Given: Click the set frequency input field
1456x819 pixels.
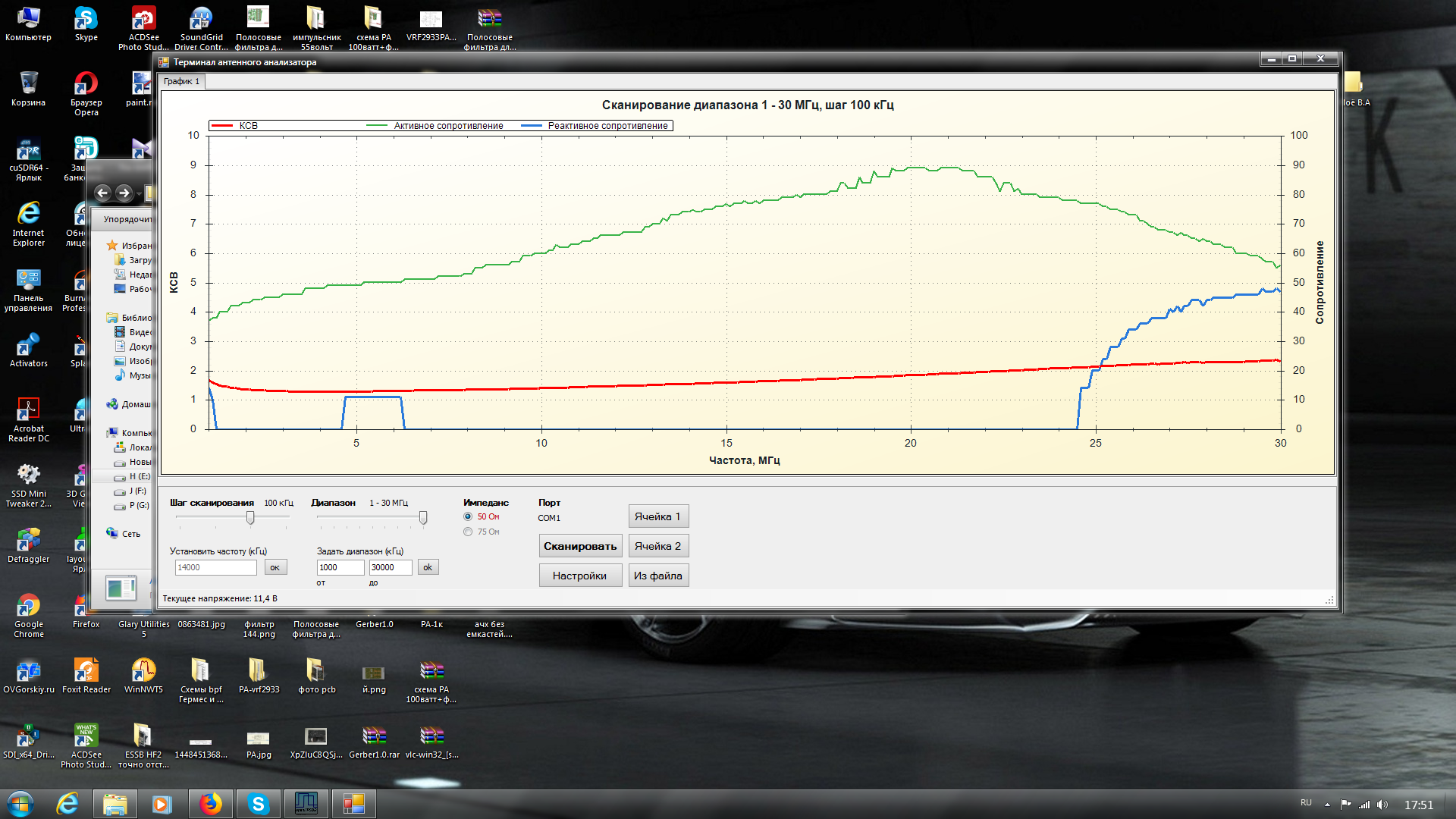Looking at the screenshot, I should tap(215, 567).
